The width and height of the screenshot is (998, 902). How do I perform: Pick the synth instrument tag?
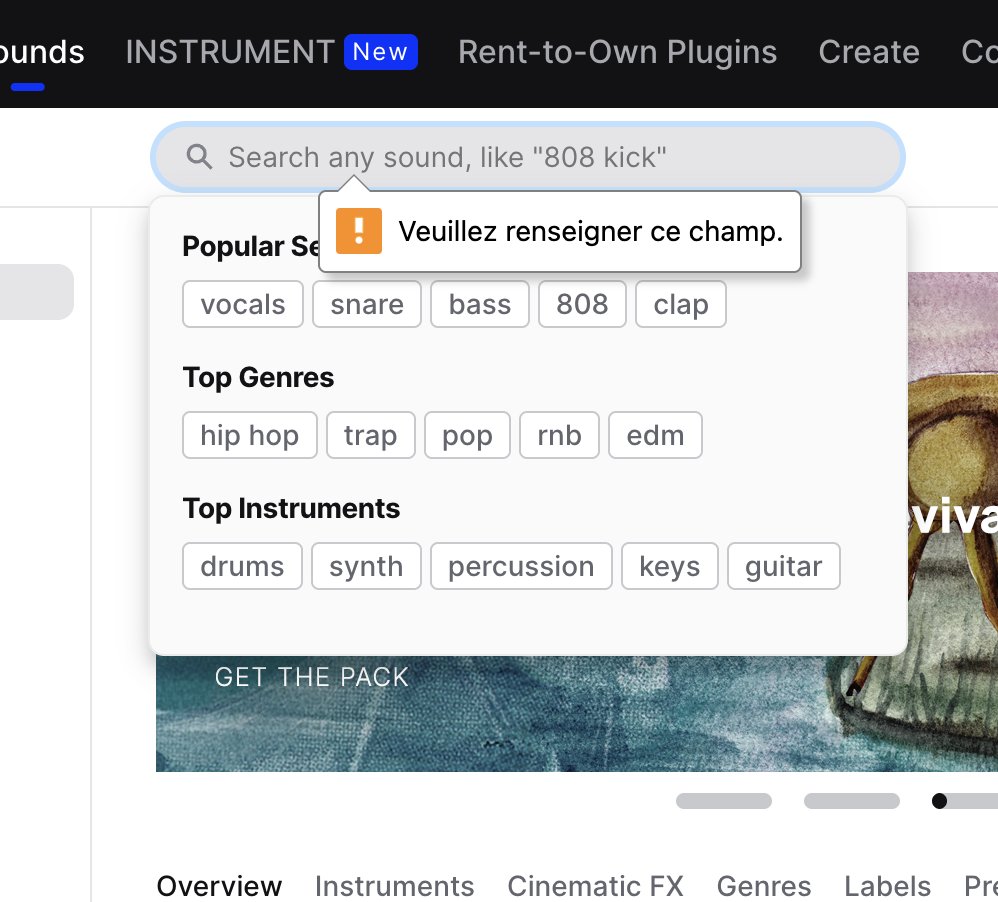pyautogui.click(x=366, y=566)
